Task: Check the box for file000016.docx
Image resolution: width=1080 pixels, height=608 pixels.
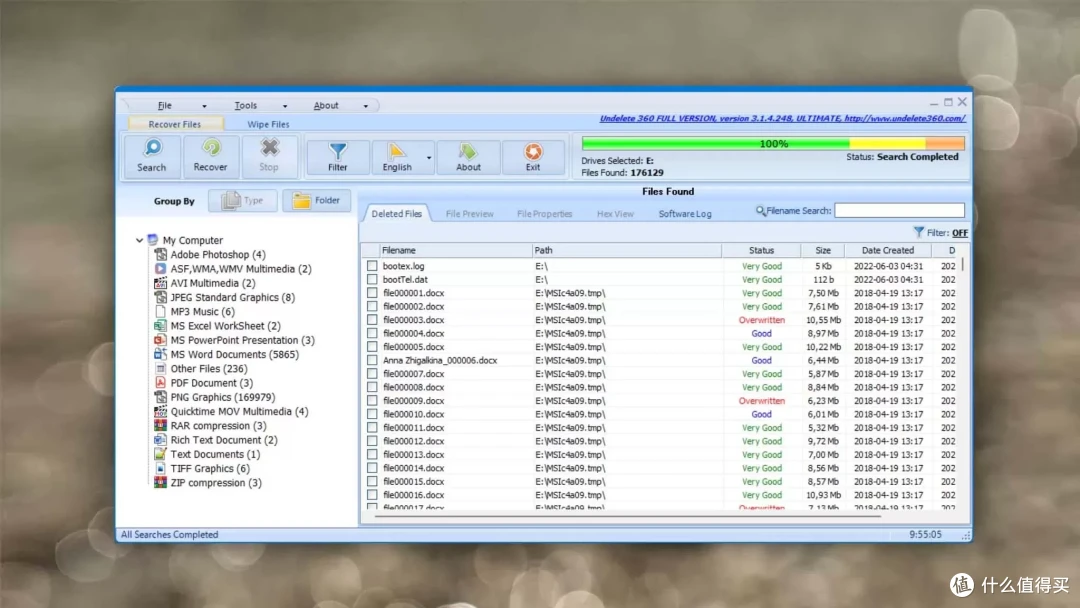Action: coord(372,494)
